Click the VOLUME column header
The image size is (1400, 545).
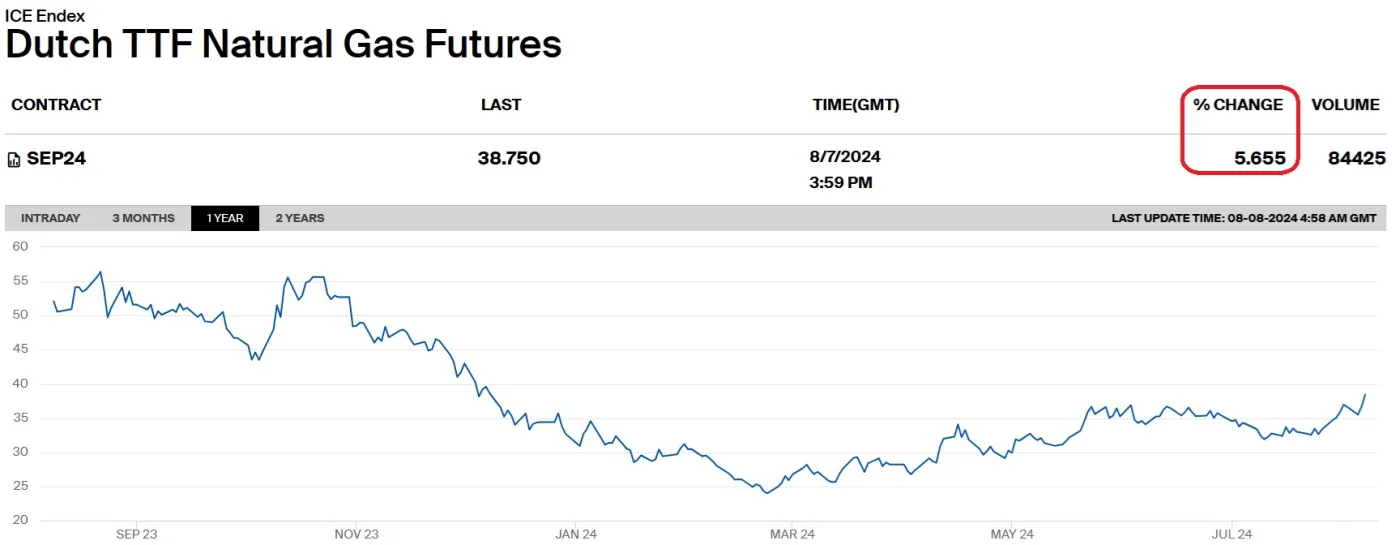tap(1345, 104)
